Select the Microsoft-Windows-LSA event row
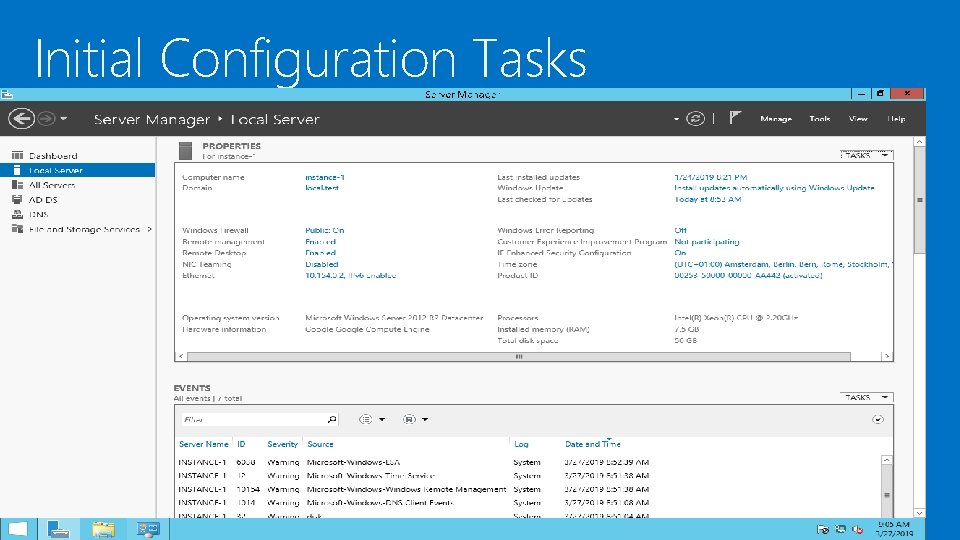This screenshot has height=540, width=960. (x=528, y=462)
